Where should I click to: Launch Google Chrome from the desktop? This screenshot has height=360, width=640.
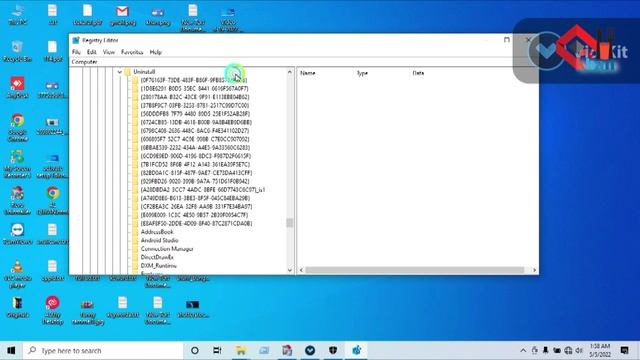(x=18, y=127)
